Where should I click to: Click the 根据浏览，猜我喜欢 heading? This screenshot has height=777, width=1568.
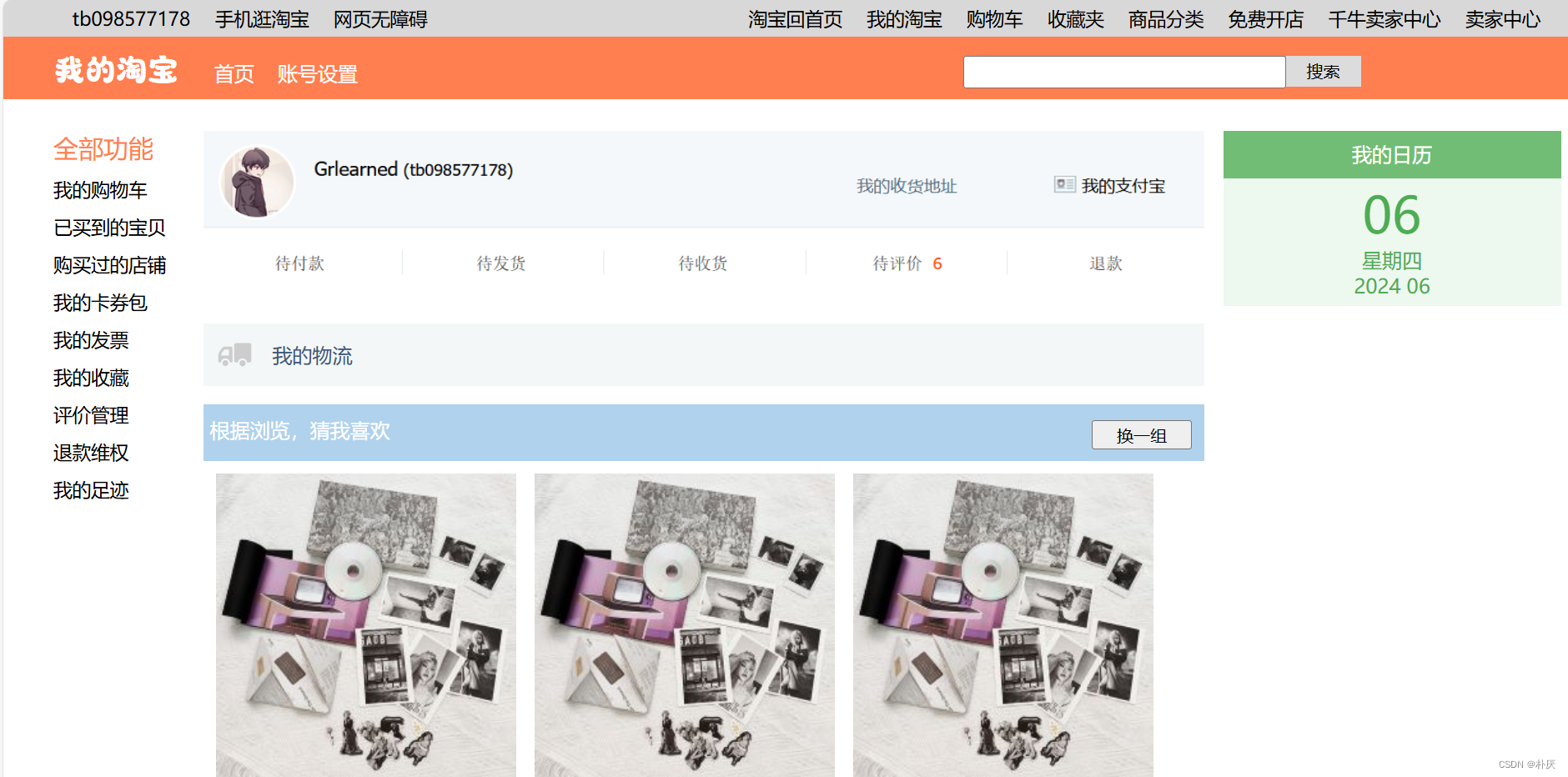pyautogui.click(x=299, y=431)
